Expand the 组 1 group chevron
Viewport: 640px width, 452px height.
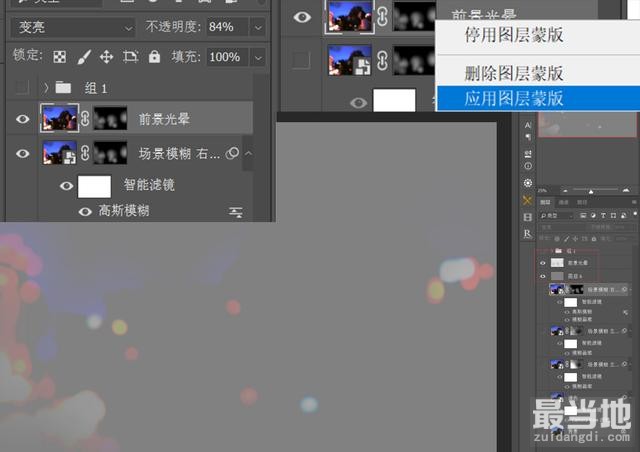point(46,87)
